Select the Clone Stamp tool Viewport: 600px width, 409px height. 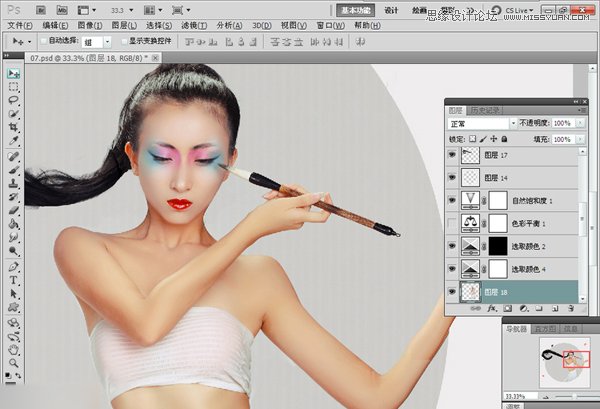pyautogui.click(x=13, y=183)
